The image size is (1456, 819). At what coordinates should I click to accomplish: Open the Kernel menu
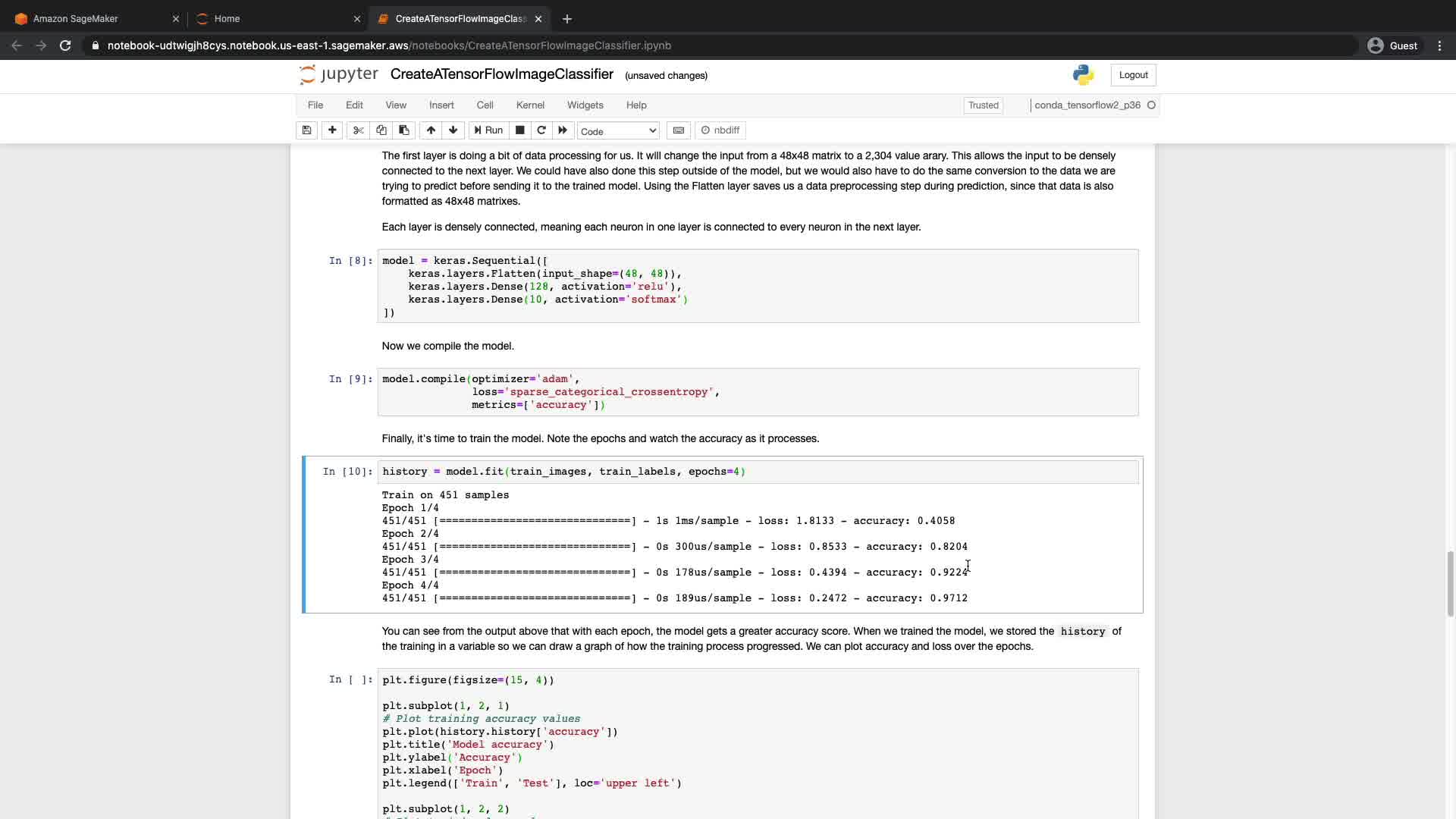530,105
